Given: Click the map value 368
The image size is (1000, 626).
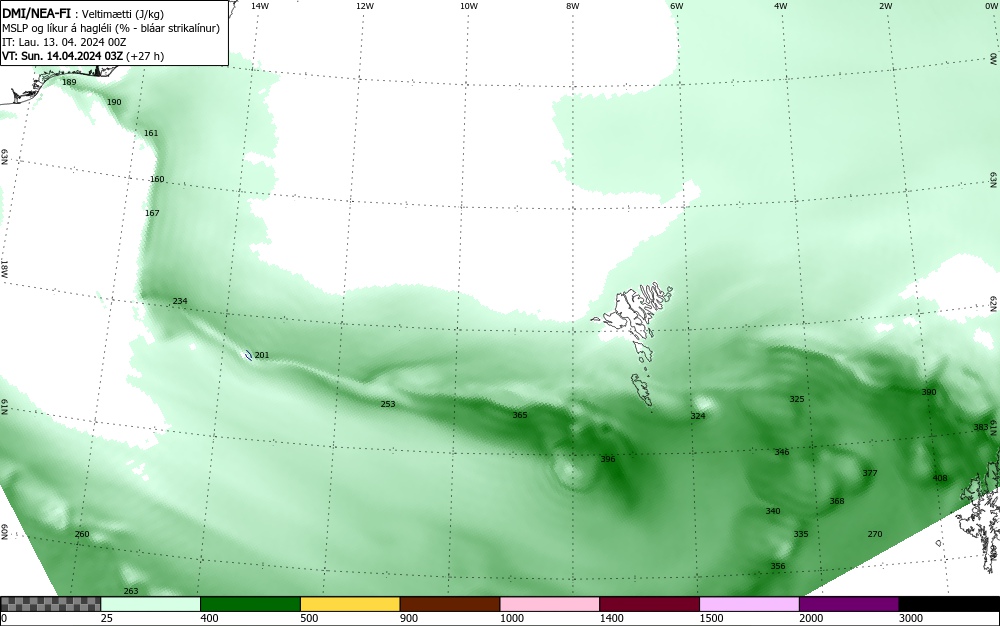Looking at the screenshot, I should 837,501.
